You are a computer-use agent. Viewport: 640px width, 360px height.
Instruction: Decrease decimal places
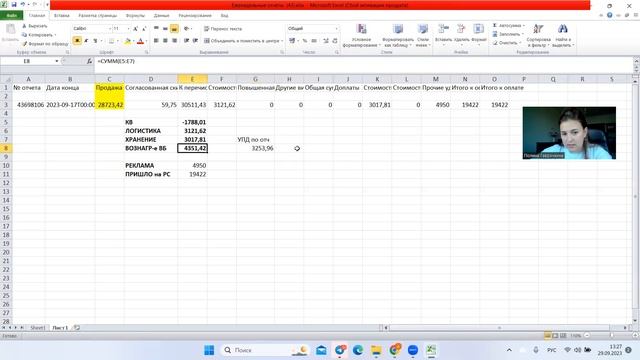[335, 41]
